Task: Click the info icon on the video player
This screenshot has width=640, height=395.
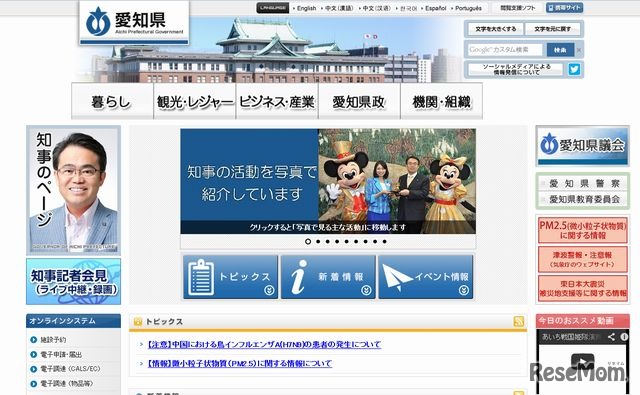Action: (624, 337)
